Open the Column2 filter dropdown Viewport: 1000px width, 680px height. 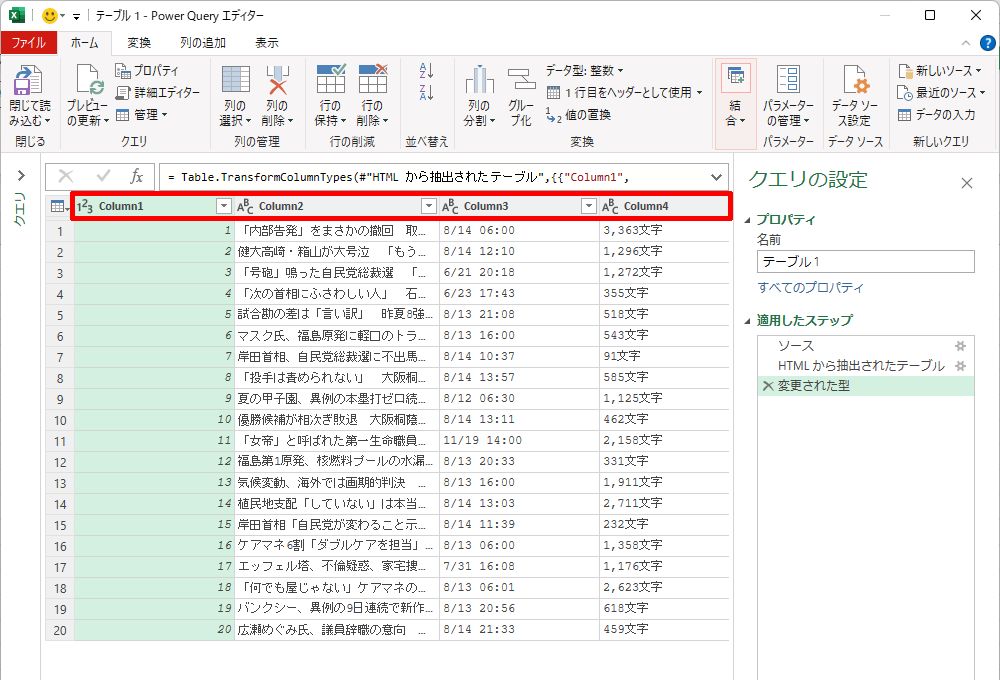pos(428,206)
